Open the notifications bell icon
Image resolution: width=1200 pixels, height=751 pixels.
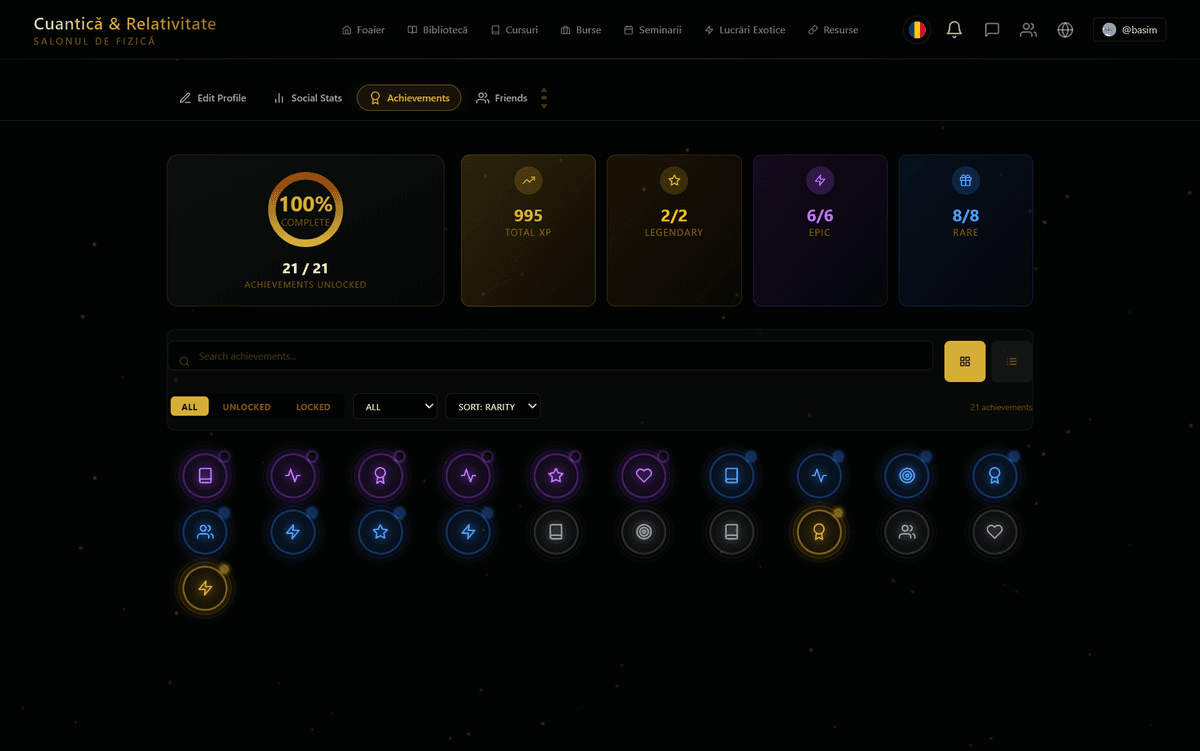click(x=954, y=30)
